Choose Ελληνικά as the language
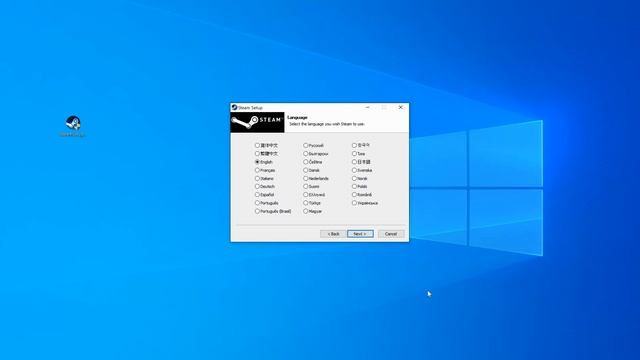Viewport: 640px width, 360px height. tap(306, 195)
